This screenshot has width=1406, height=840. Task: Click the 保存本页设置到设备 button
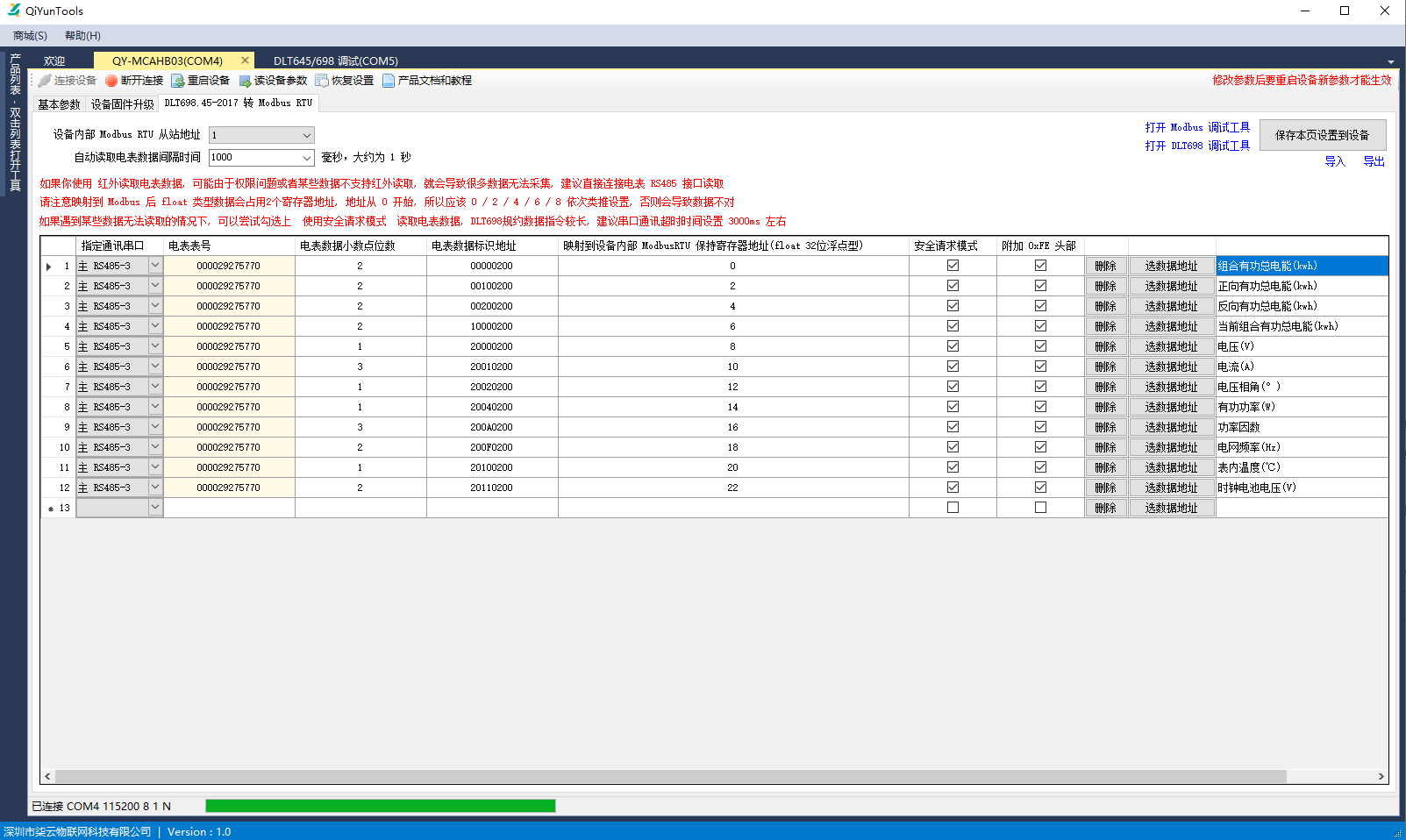pos(1322,135)
